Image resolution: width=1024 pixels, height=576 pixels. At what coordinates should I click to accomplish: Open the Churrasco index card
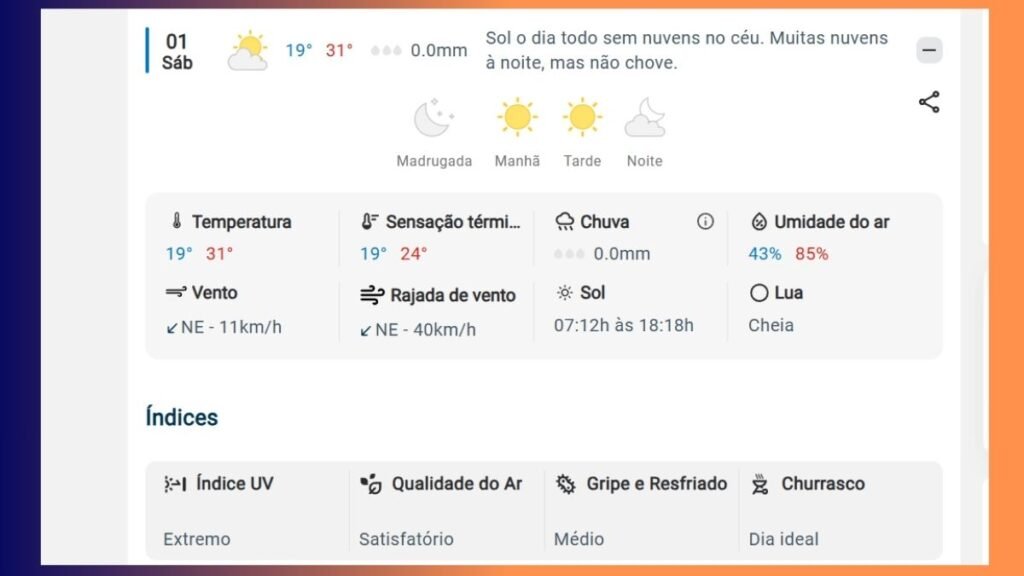point(839,511)
